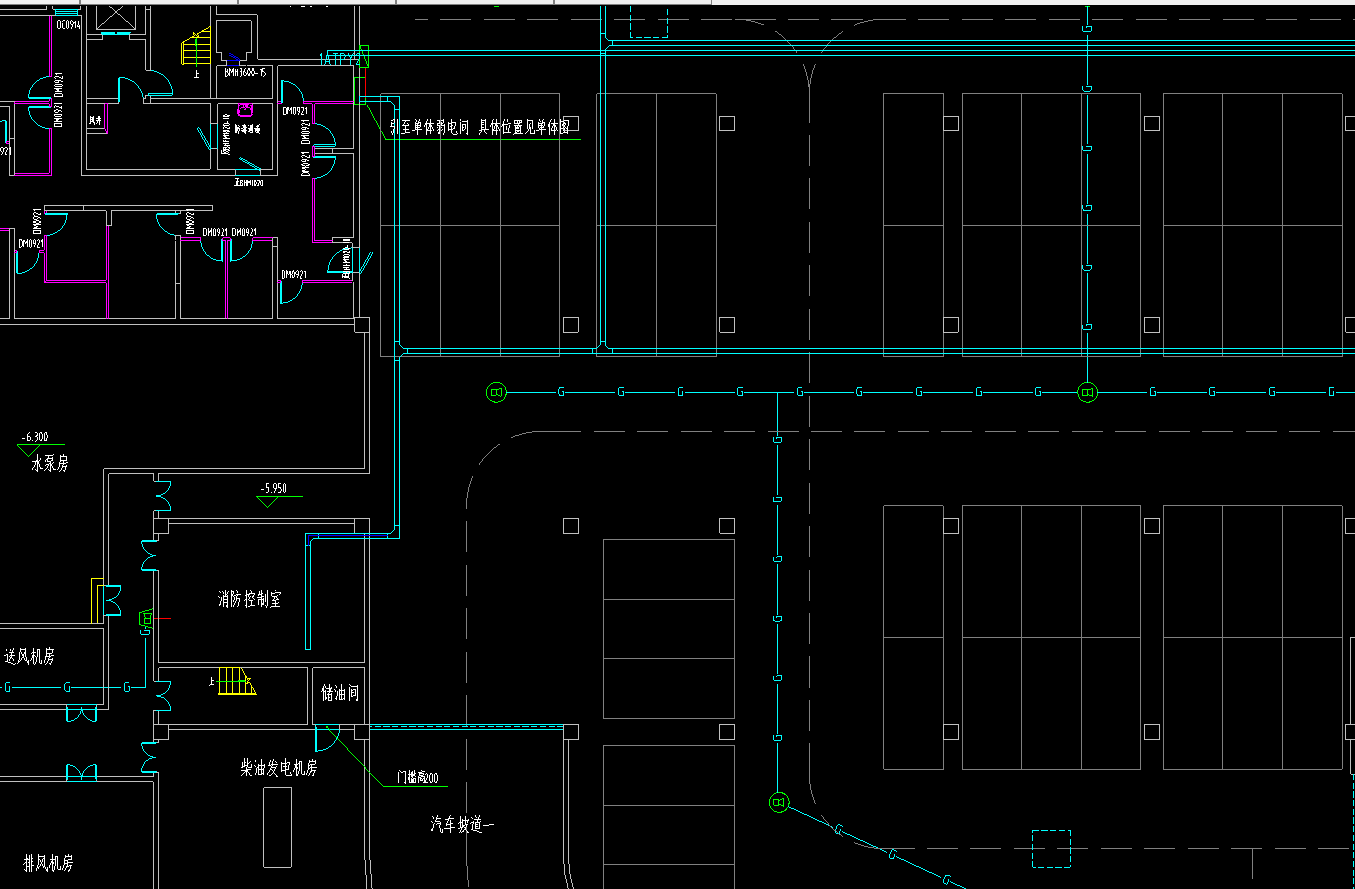Select the 消防控制室 room label

[x=249, y=599]
